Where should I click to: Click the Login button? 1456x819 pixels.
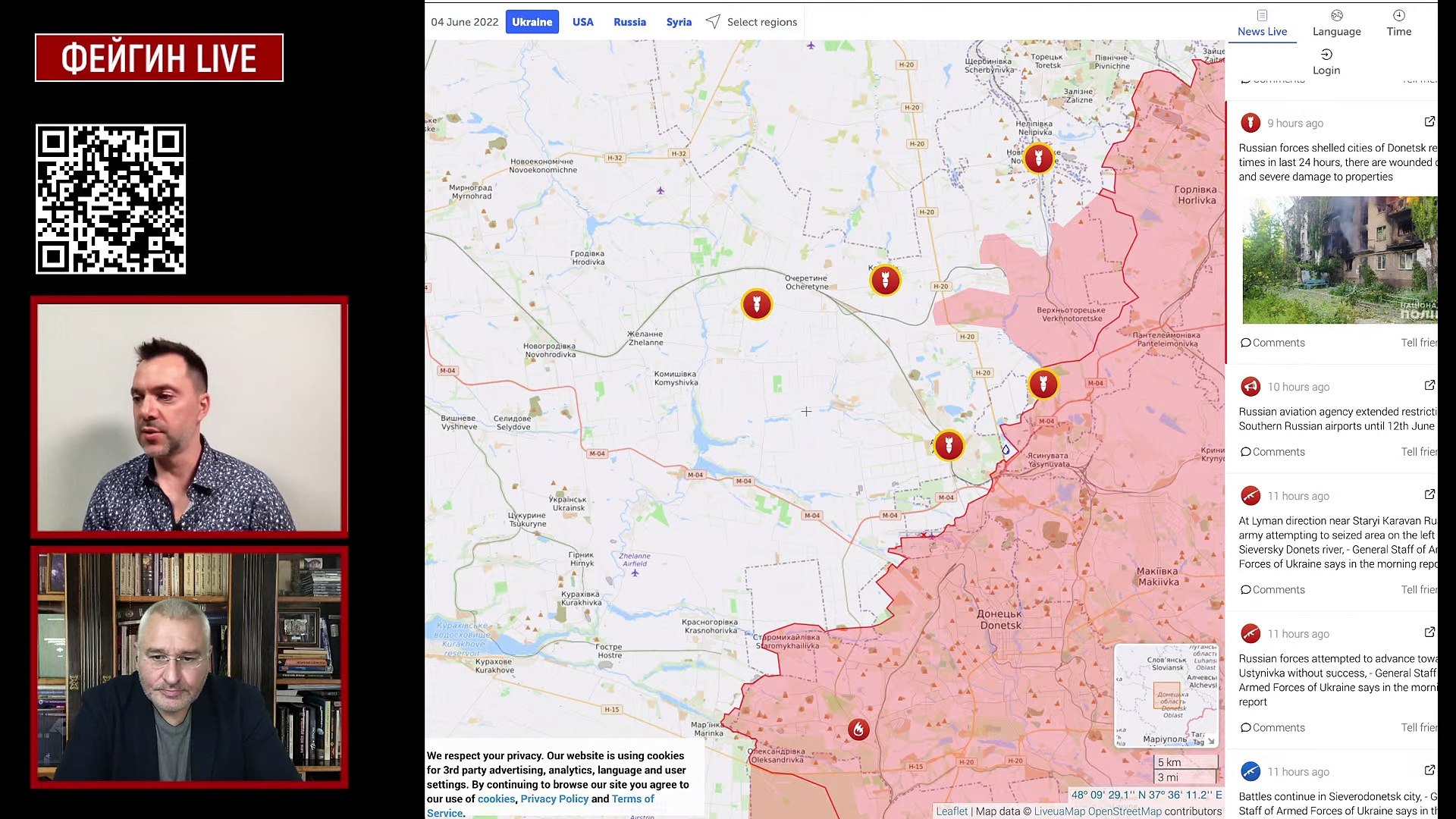[x=1326, y=62]
